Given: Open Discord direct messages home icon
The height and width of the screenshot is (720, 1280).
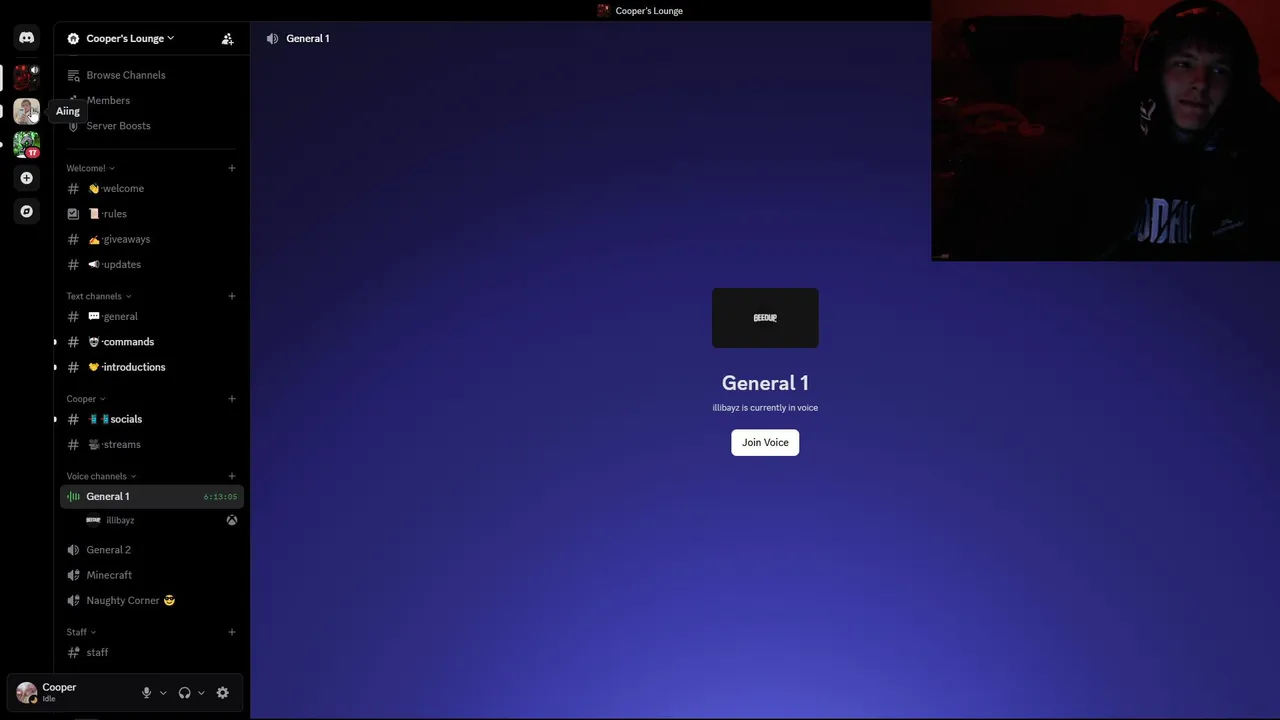Looking at the screenshot, I should 27,38.
